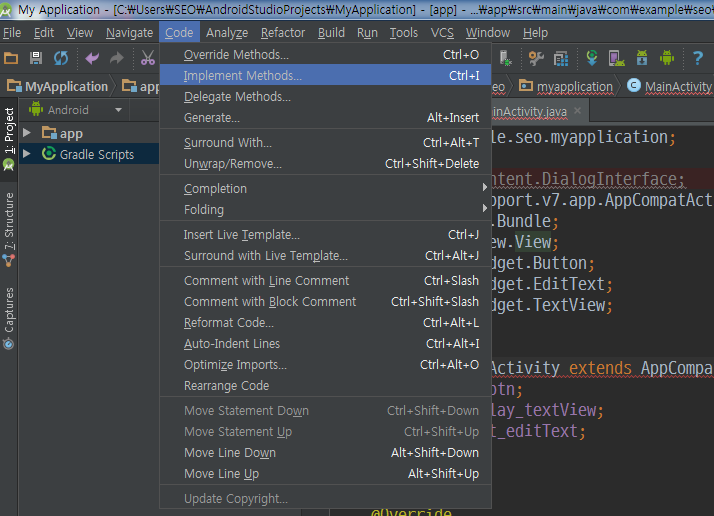Screen dimensions: 714x516
Task: Choose Move Line Up menu entry
Action: pos(325,473)
